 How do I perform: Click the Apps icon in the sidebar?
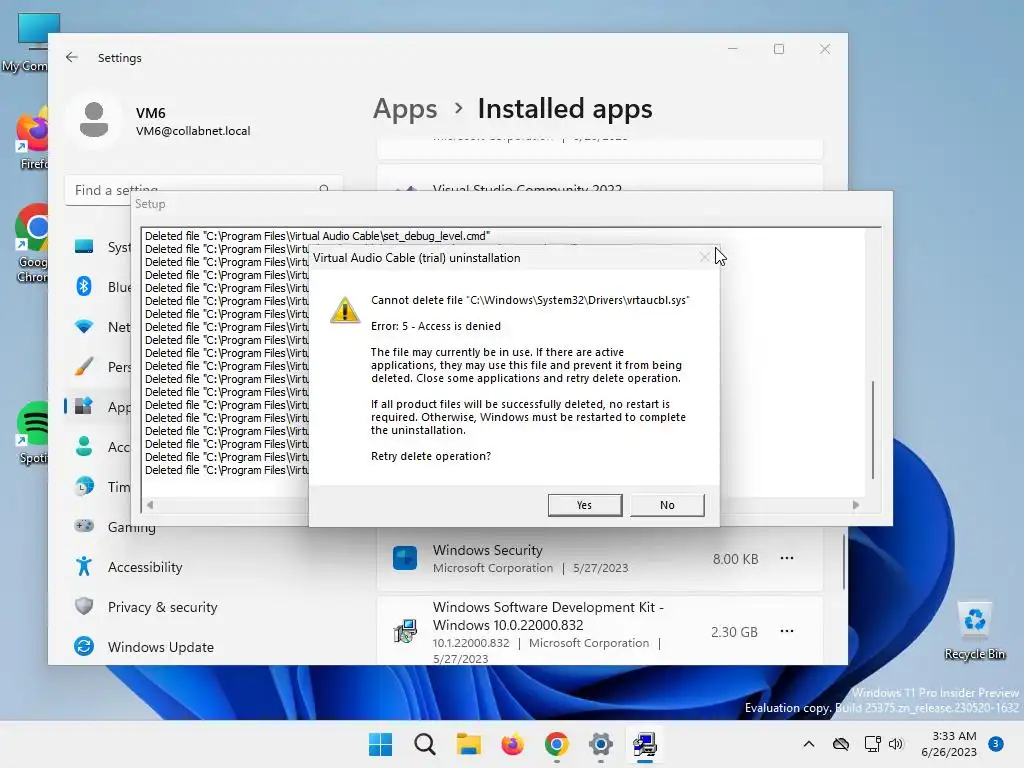coord(84,406)
